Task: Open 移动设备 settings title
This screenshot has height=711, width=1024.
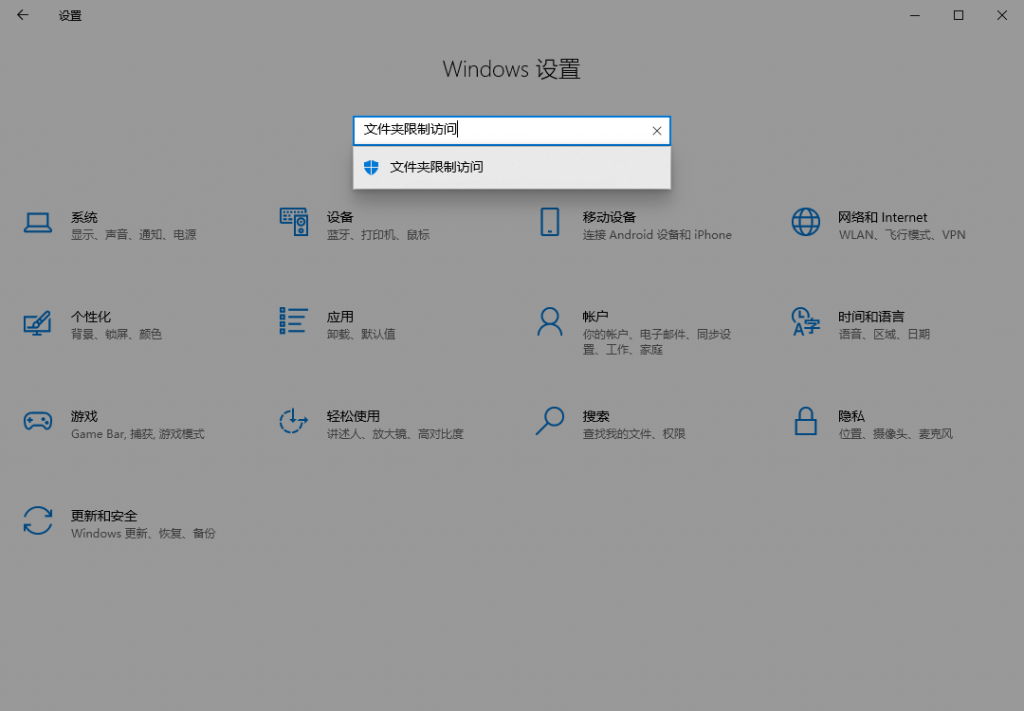Action: click(609, 217)
